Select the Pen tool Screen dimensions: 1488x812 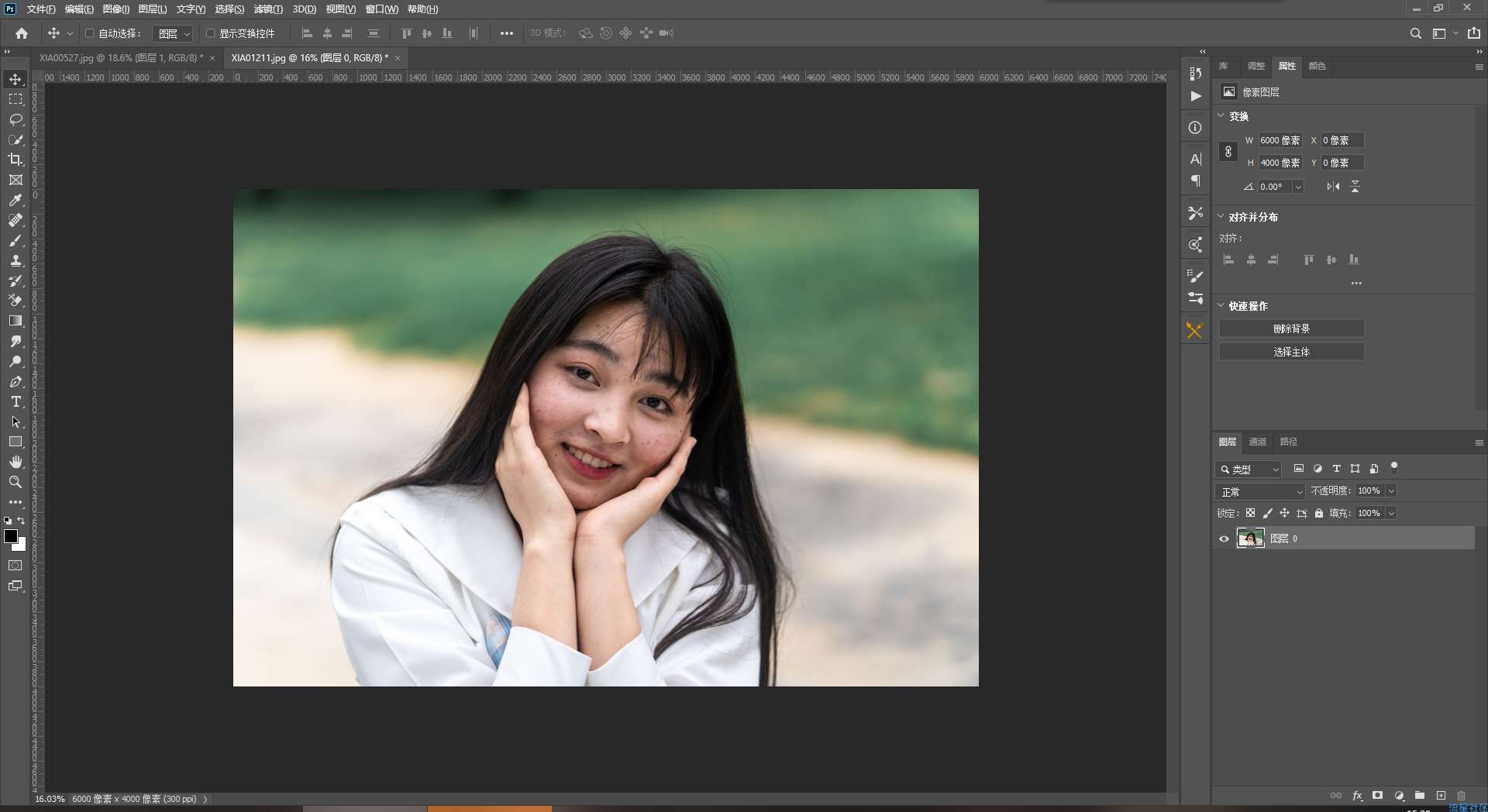pyautogui.click(x=15, y=381)
